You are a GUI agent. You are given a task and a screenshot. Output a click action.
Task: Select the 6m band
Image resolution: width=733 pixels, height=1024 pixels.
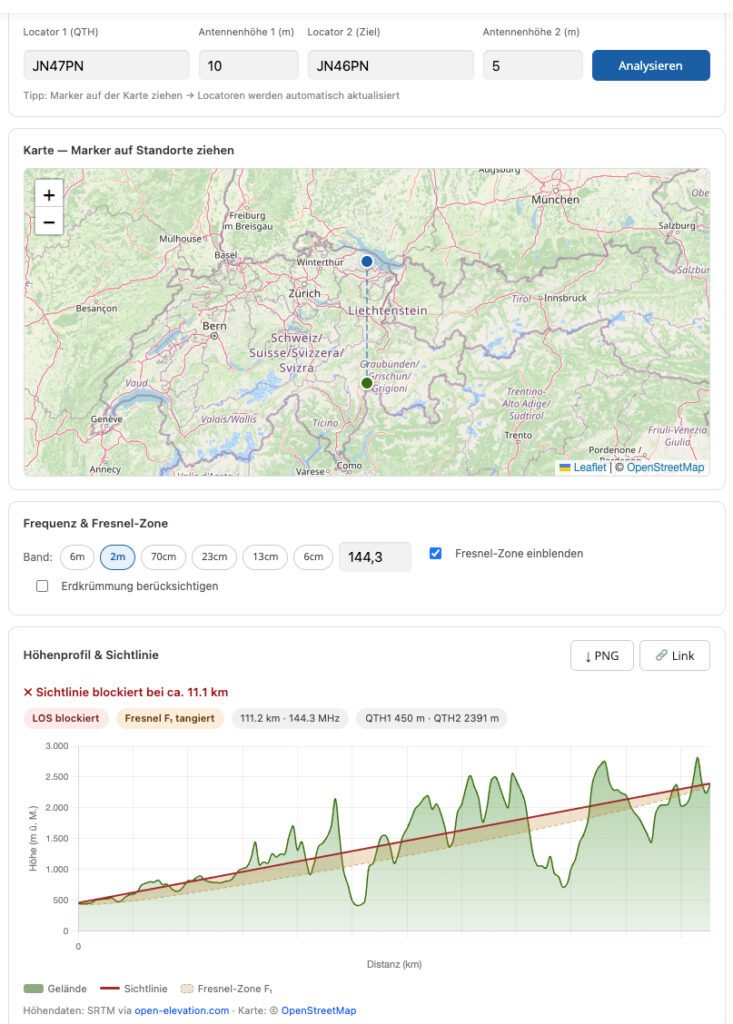[x=77, y=557]
